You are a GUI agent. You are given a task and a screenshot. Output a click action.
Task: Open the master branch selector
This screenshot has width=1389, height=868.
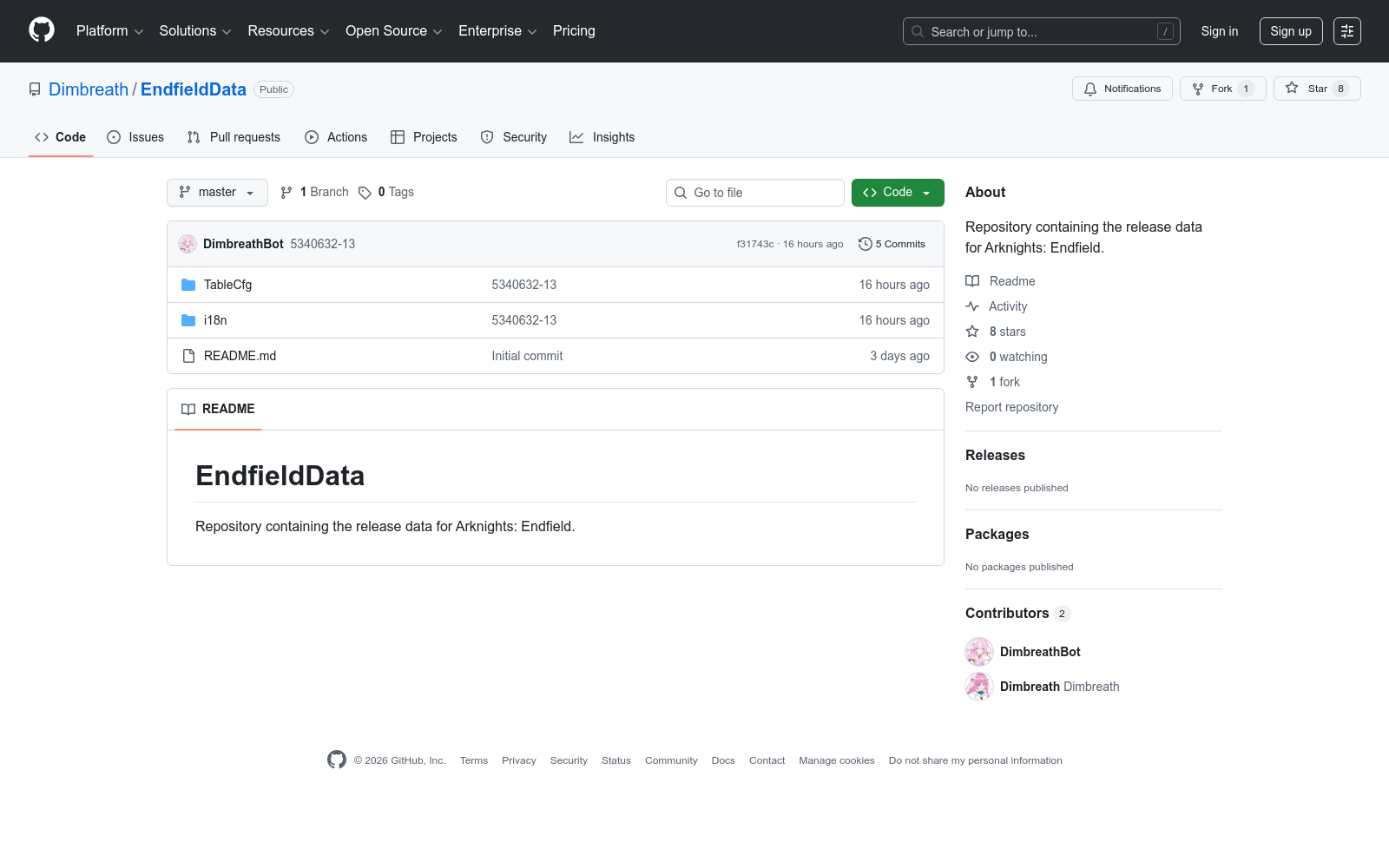coord(217,193)
